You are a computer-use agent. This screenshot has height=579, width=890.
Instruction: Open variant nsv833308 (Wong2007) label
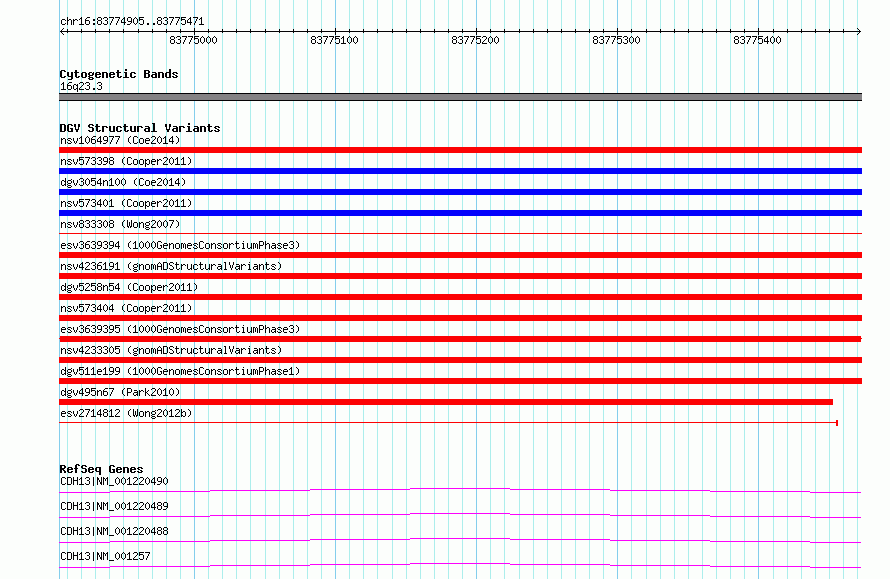[x=120, y=224]
